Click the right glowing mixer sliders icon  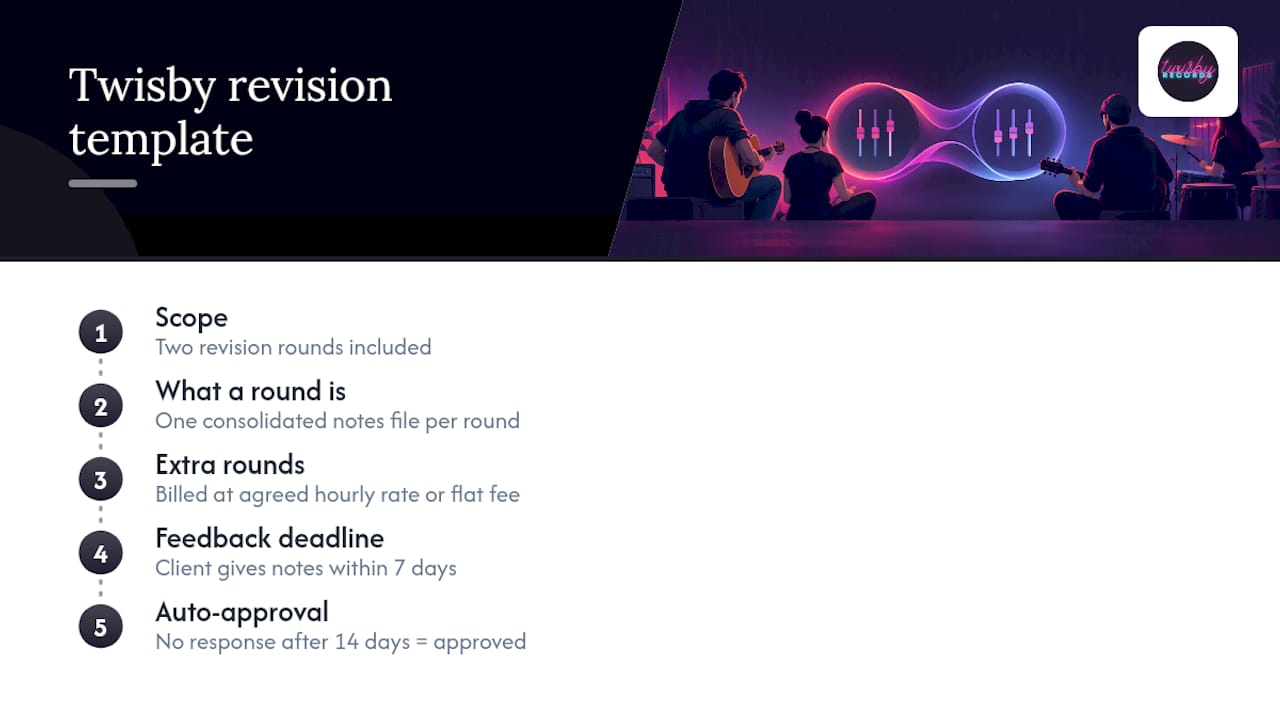[x=1014, y=132]
